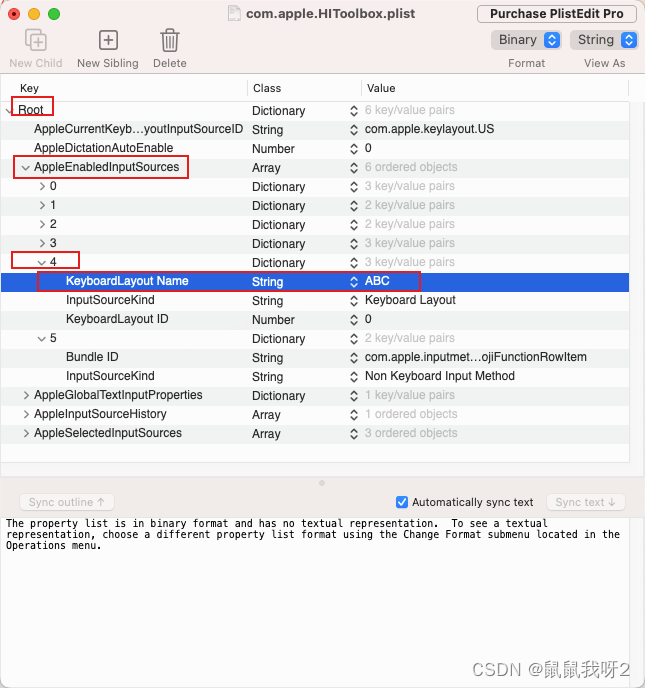This screenshot has height=688, width=645.
Task: Collapse the Root node
Action: [x=9, y=110]
